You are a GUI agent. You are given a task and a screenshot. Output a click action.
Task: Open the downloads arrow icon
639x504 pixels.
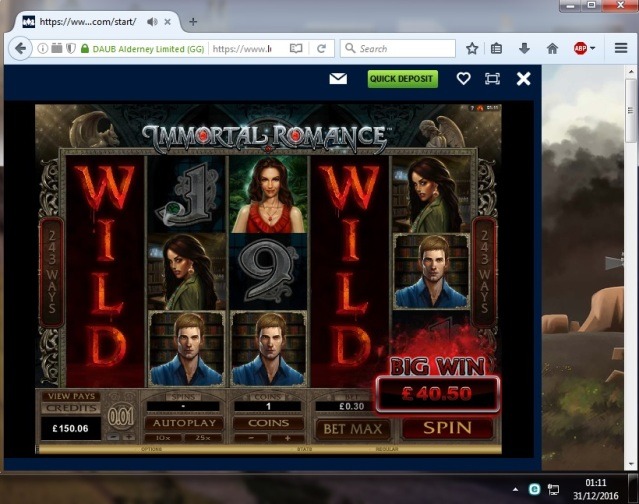(524, 49)
